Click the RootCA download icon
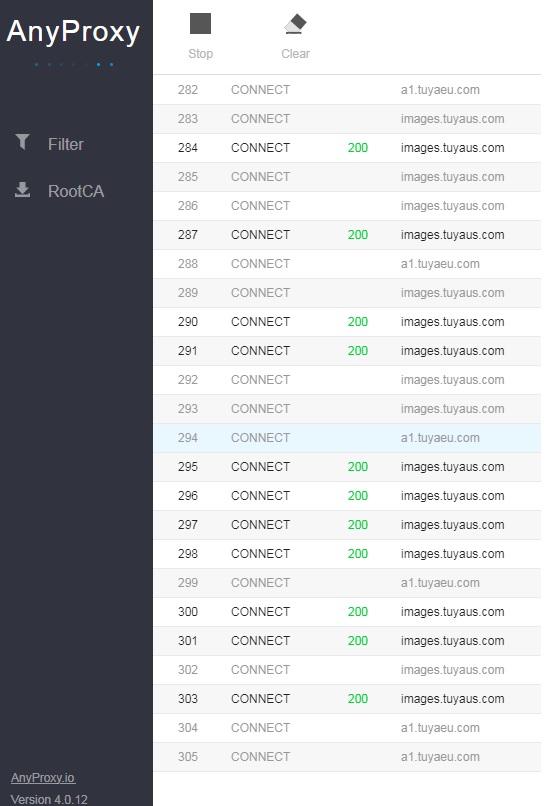Screen dimensions: 549x806 pyautogui.click(x=23, y=190)
